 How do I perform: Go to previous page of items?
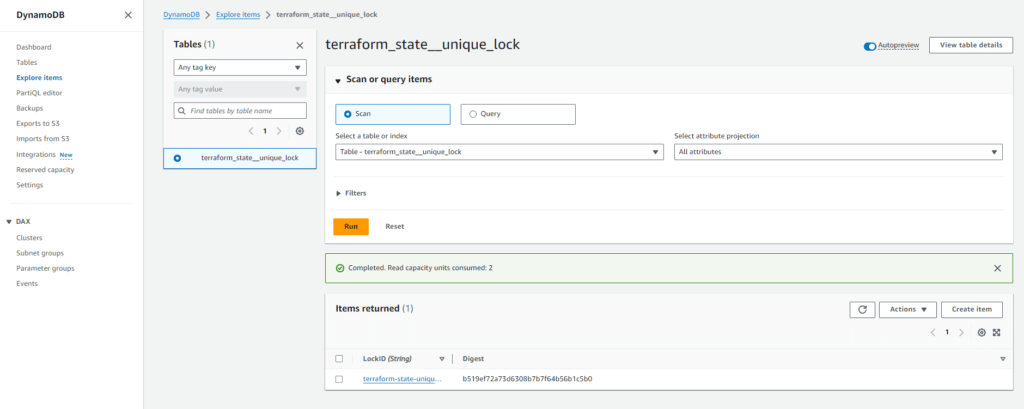933,333
